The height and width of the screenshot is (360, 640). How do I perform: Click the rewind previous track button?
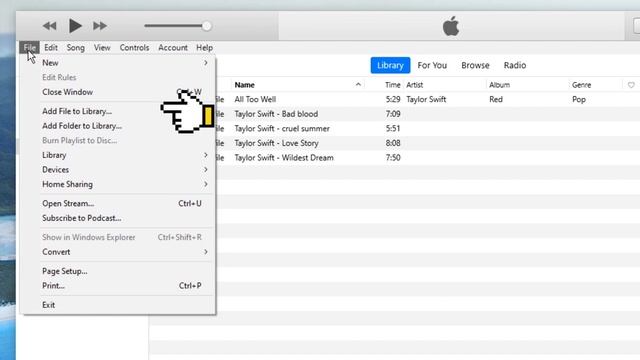49,26
